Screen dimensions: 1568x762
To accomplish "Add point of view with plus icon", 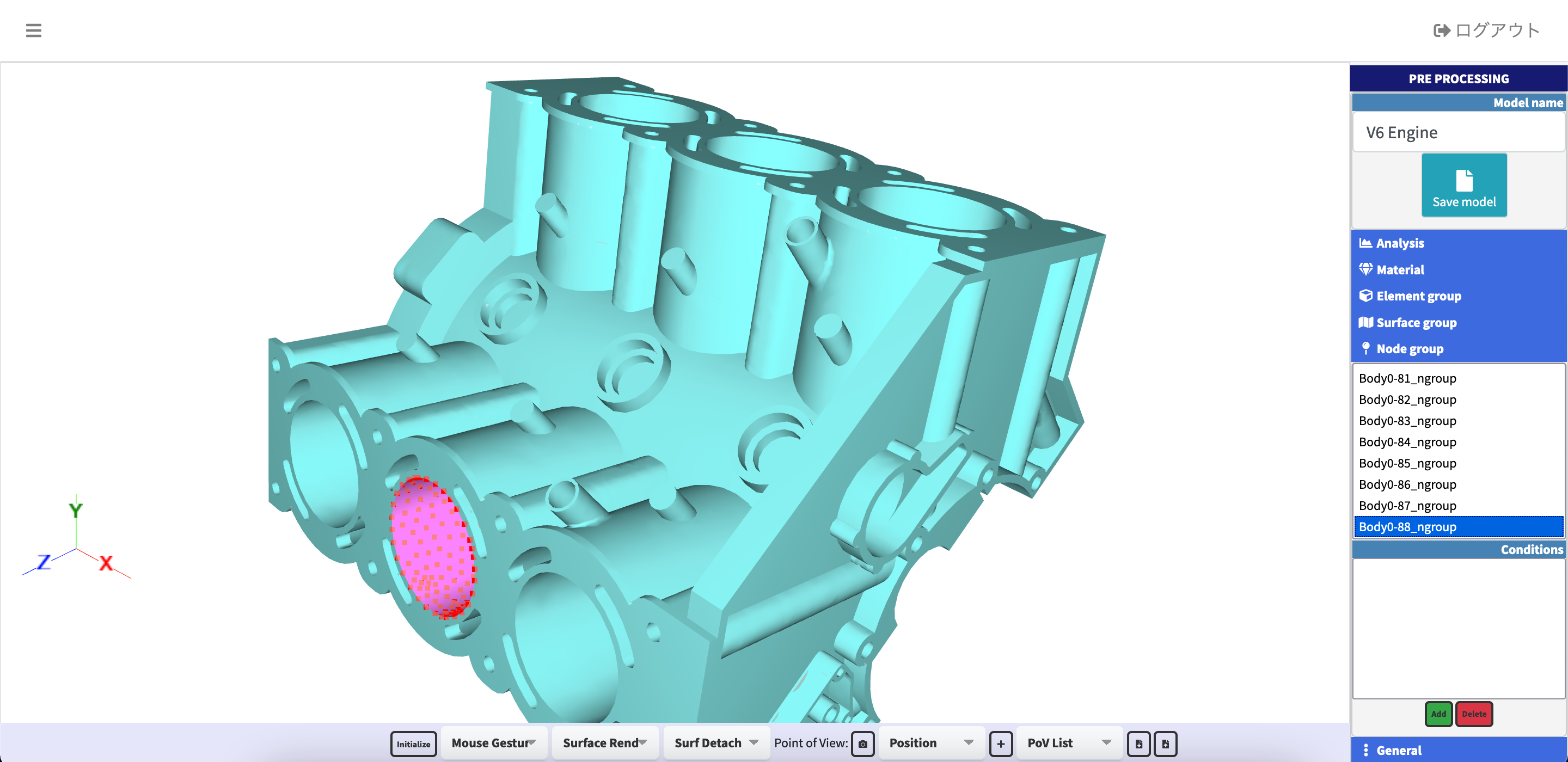I will 1000,743.
